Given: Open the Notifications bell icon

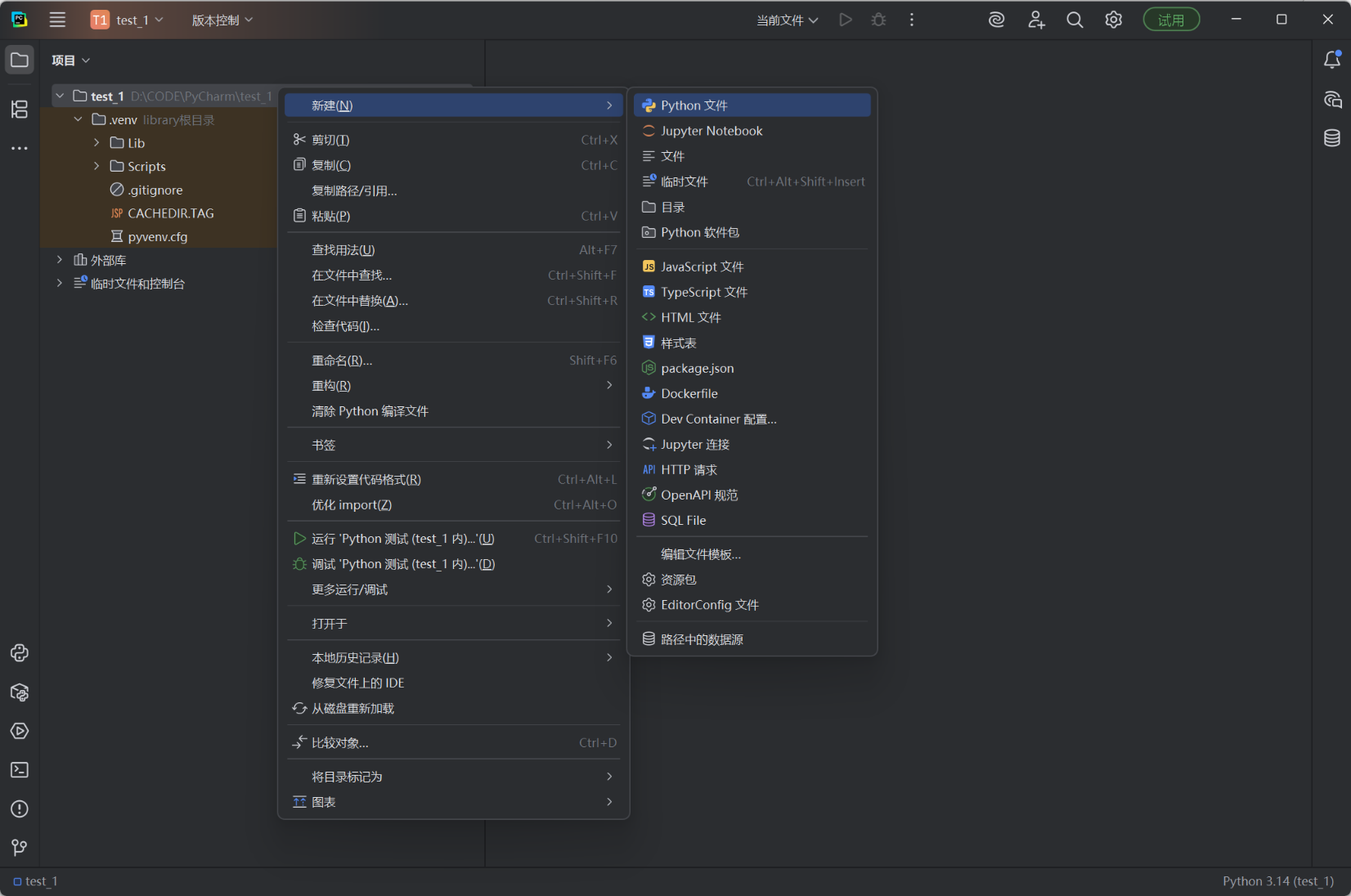Looking at the screenshot, I should point(1332,59).
